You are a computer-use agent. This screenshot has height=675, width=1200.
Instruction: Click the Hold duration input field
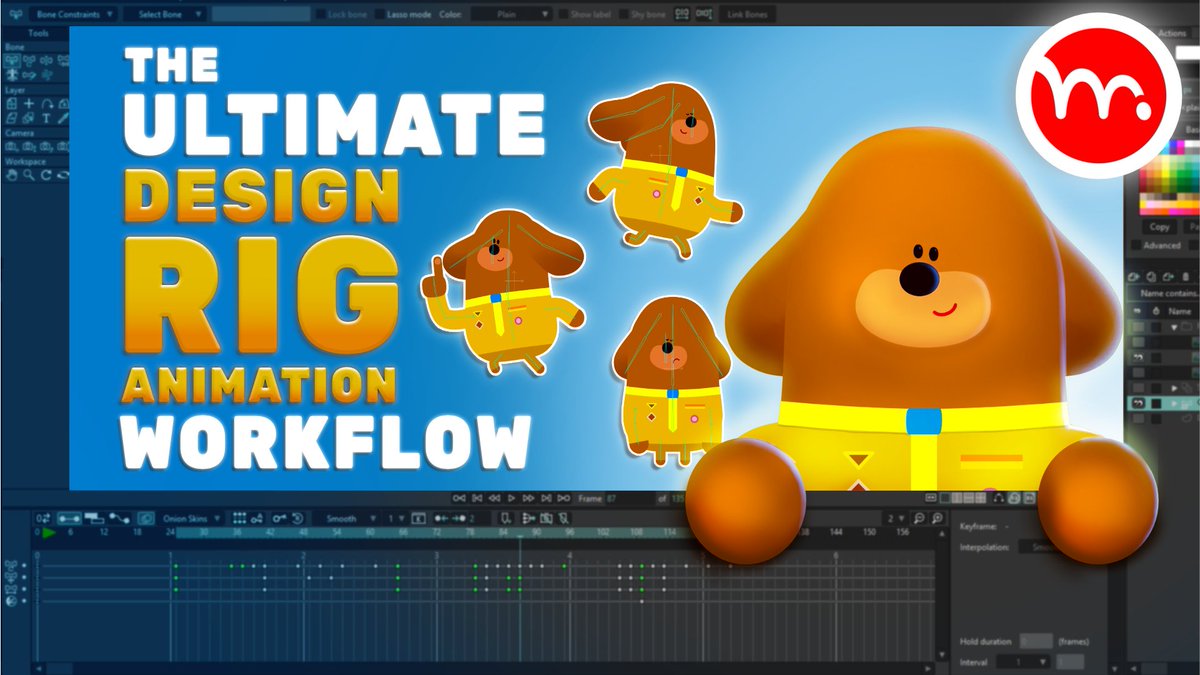(x=1036, y=641)
